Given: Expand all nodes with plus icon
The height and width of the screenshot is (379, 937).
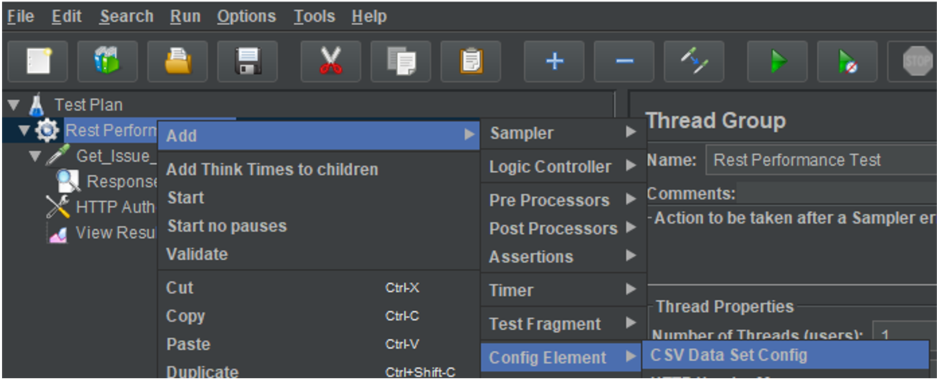Looking at the screenshot, I should coord(554,61).
